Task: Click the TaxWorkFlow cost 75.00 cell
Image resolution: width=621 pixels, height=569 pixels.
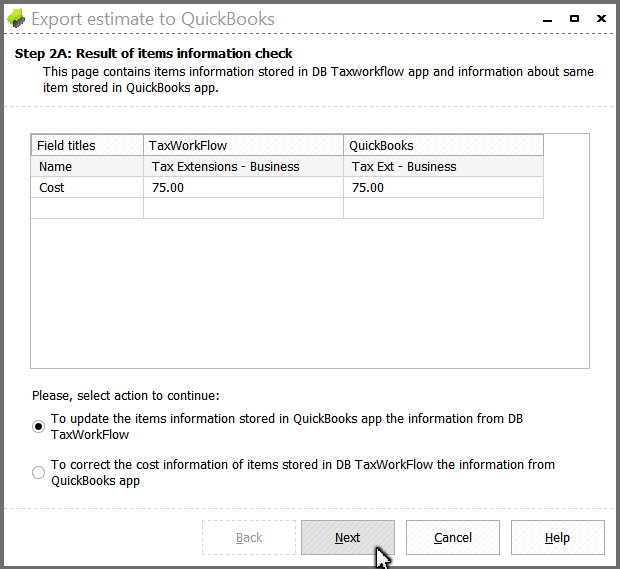Action: pyautogui.click(x=243, y=187)
